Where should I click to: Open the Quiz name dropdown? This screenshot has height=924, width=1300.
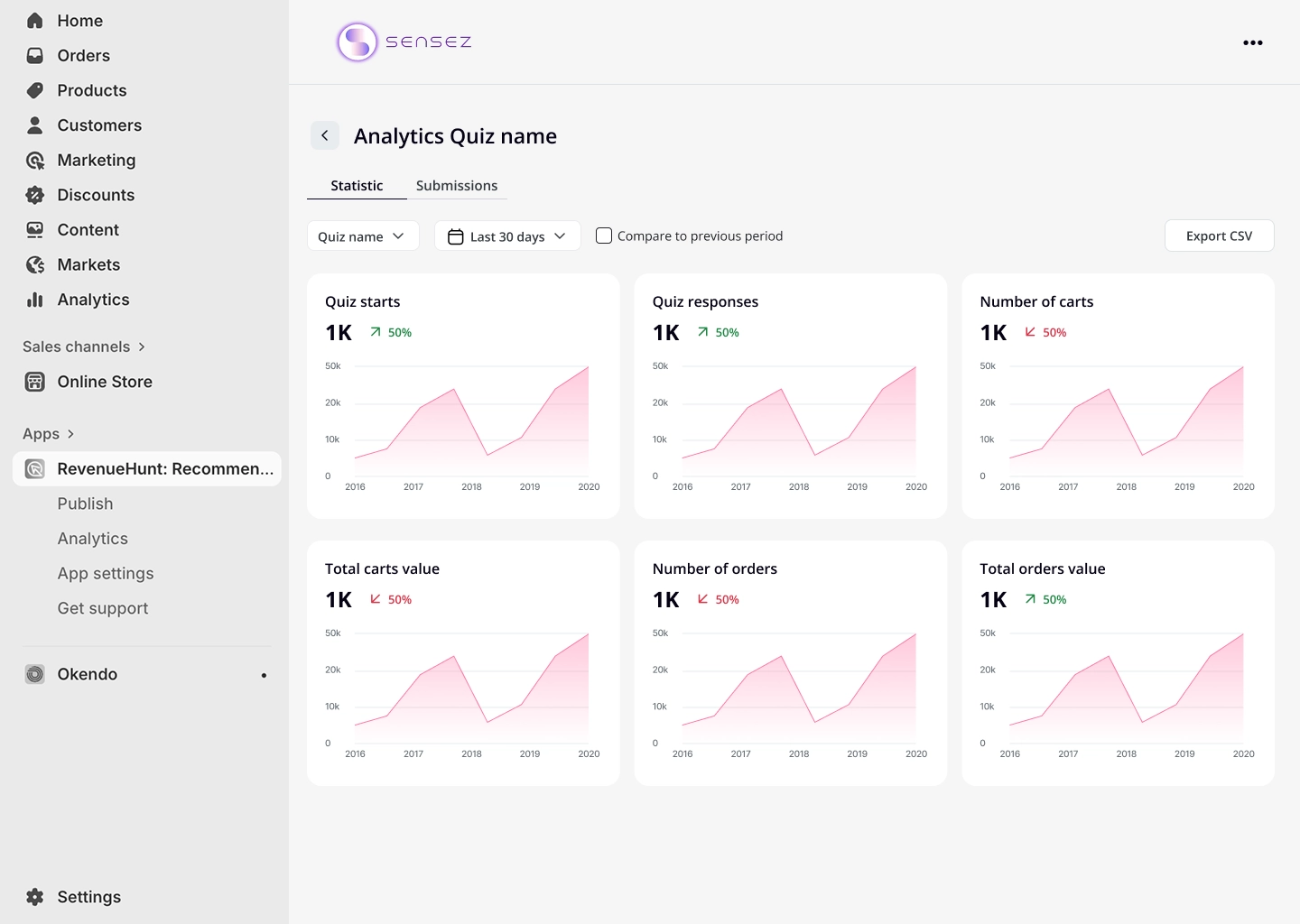click(x=363, y=236)
